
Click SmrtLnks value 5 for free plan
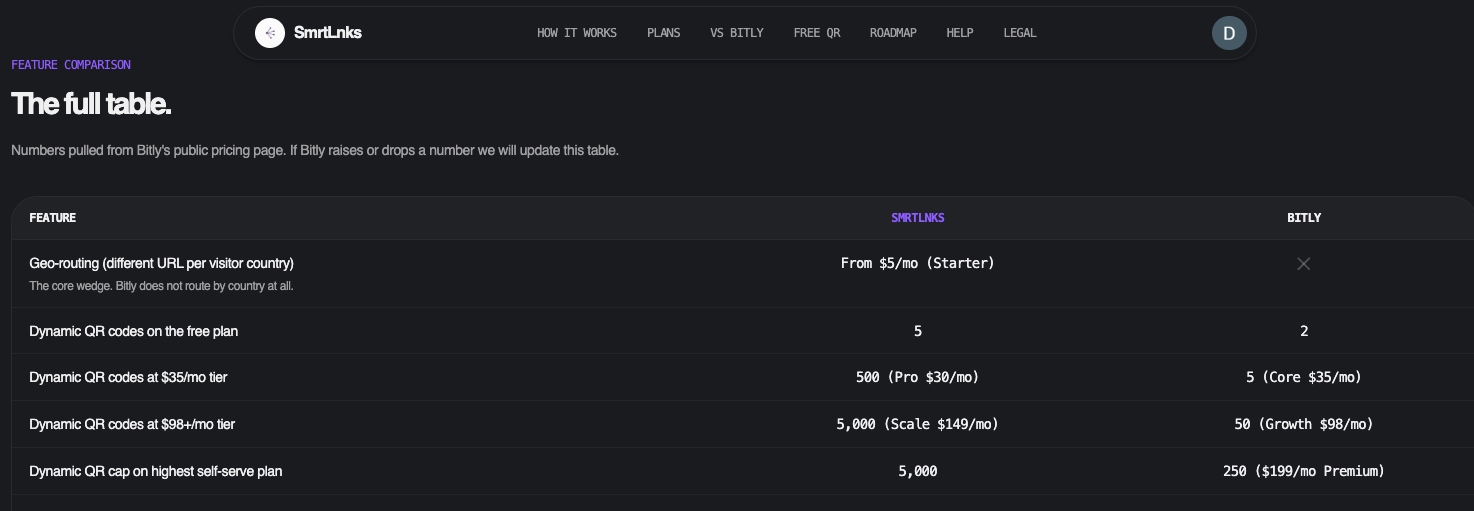click(918, 331)
